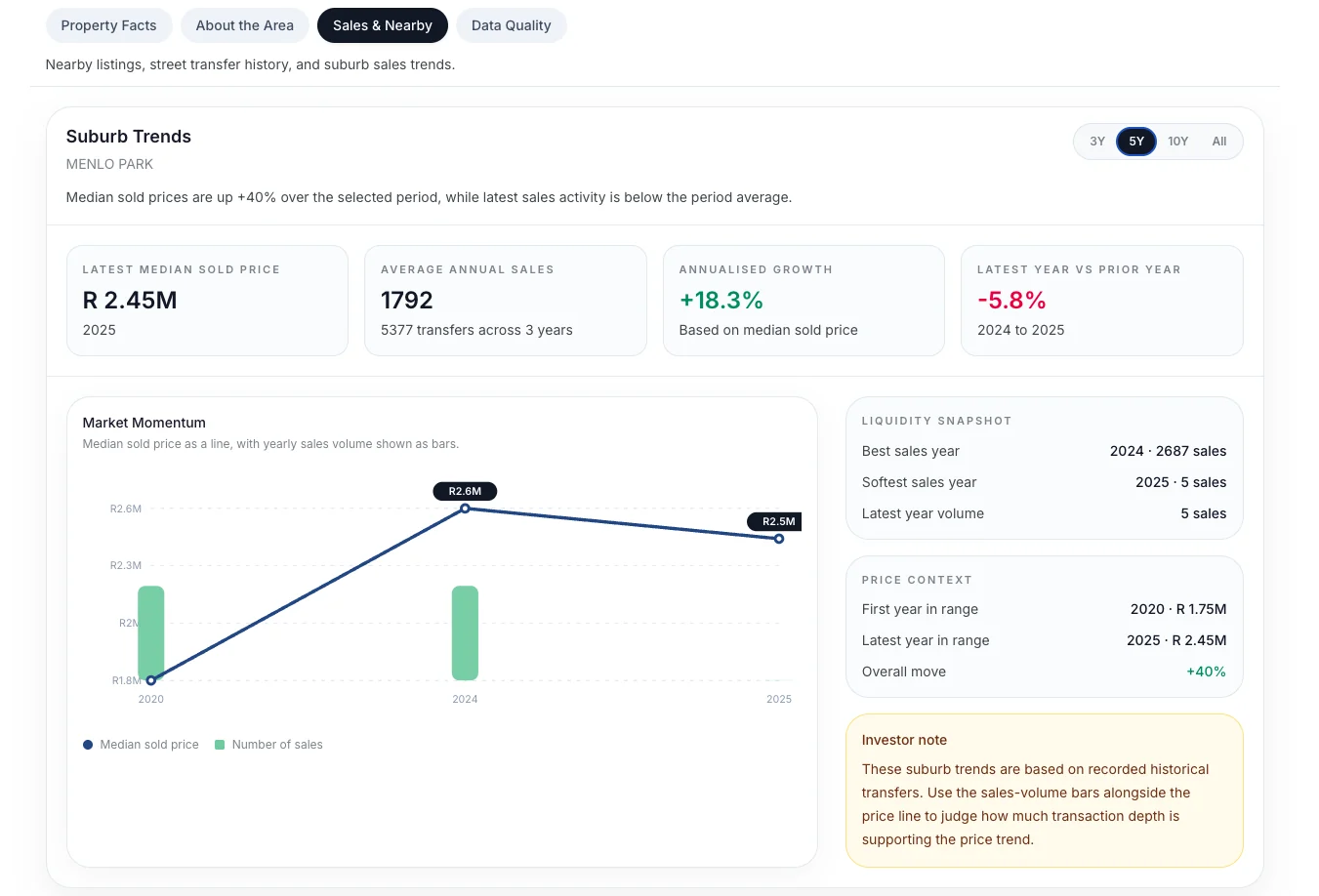The image size is (1319, 896).
Task: Open the Property Facts tab
Action: click(x=108, y=25)
